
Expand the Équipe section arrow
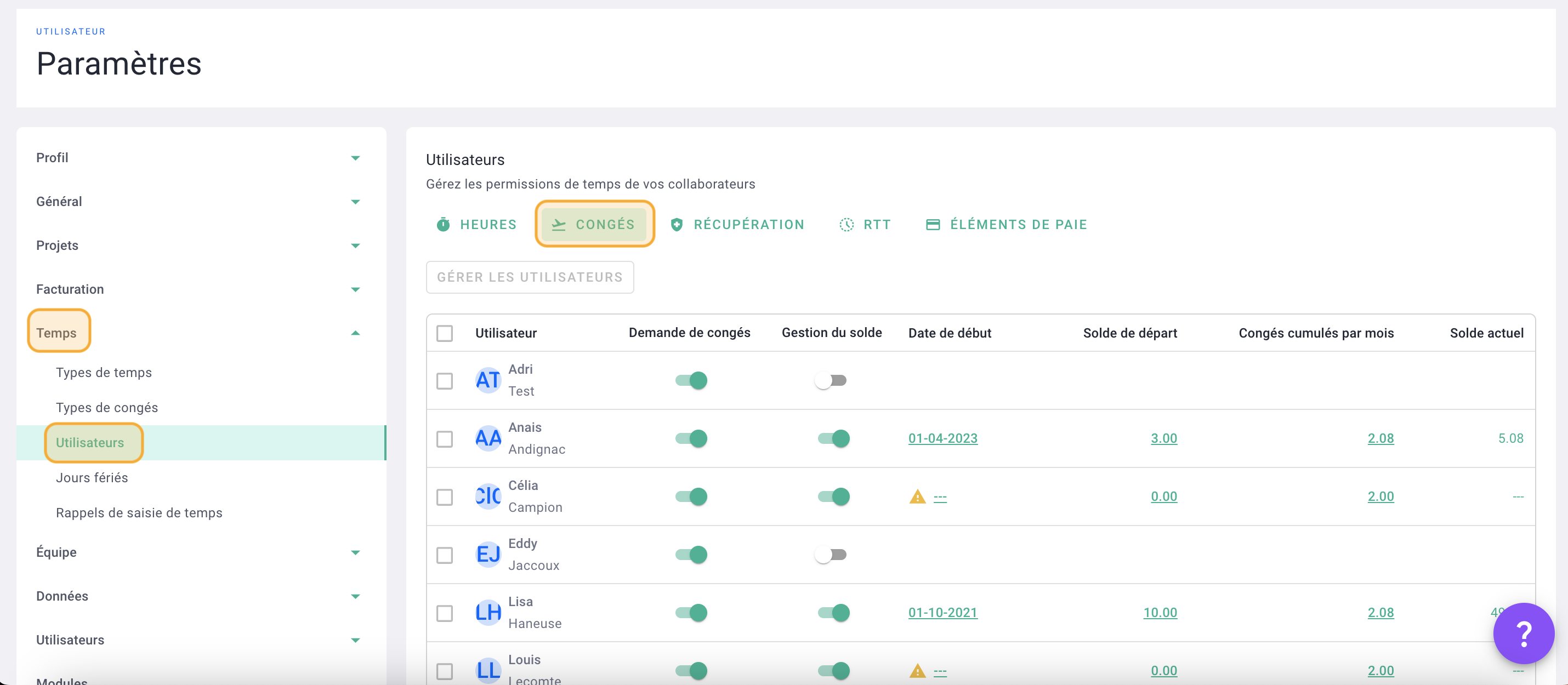point(355,552)
